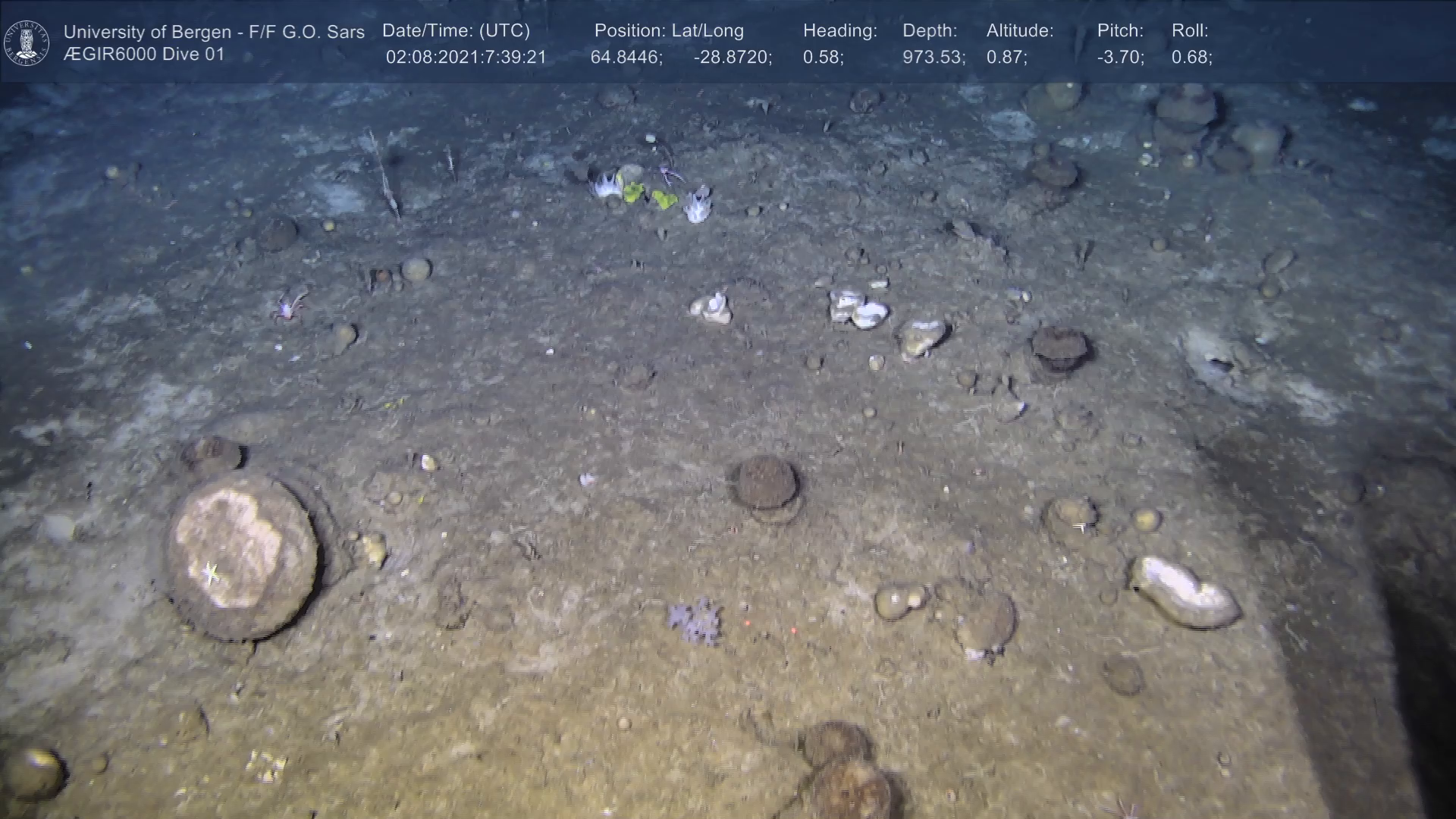Select the Date/Time (UTC) header label
Screen dimensions: 1456x819
pos(456,31)
